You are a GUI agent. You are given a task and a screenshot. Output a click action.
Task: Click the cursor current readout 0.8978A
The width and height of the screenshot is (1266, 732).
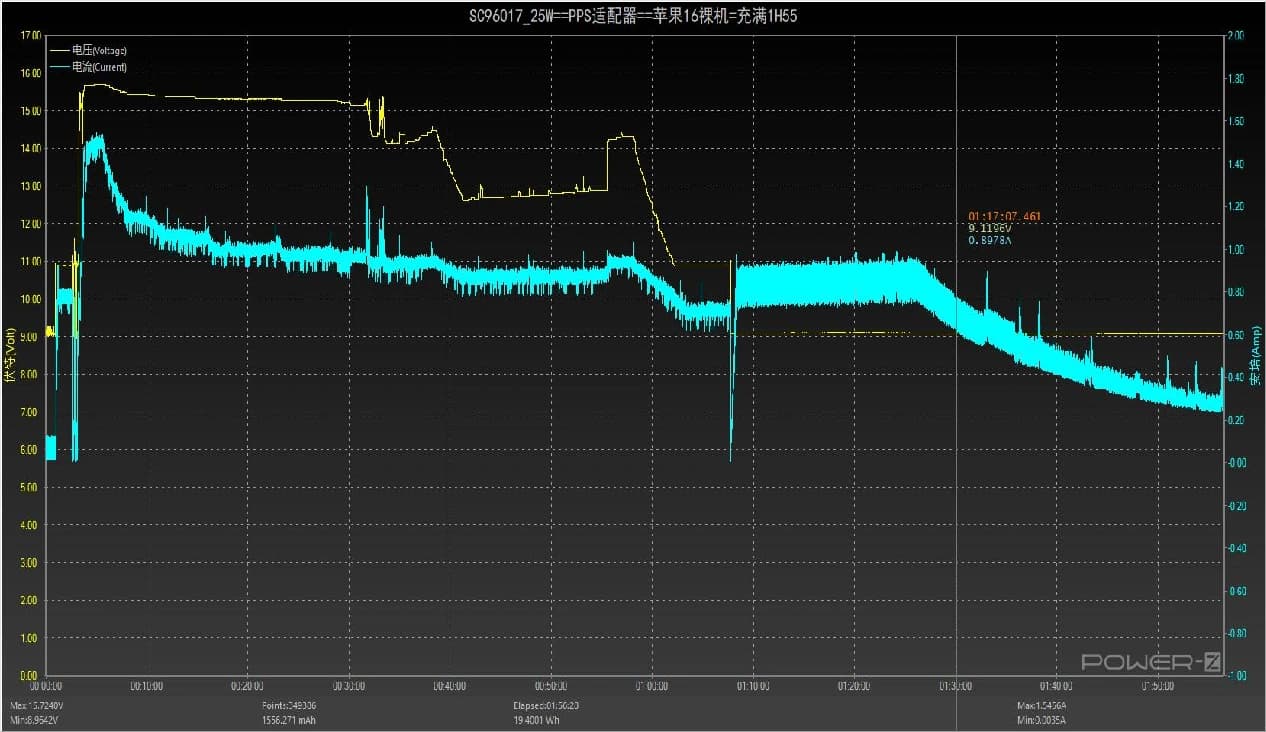point(990,240)
